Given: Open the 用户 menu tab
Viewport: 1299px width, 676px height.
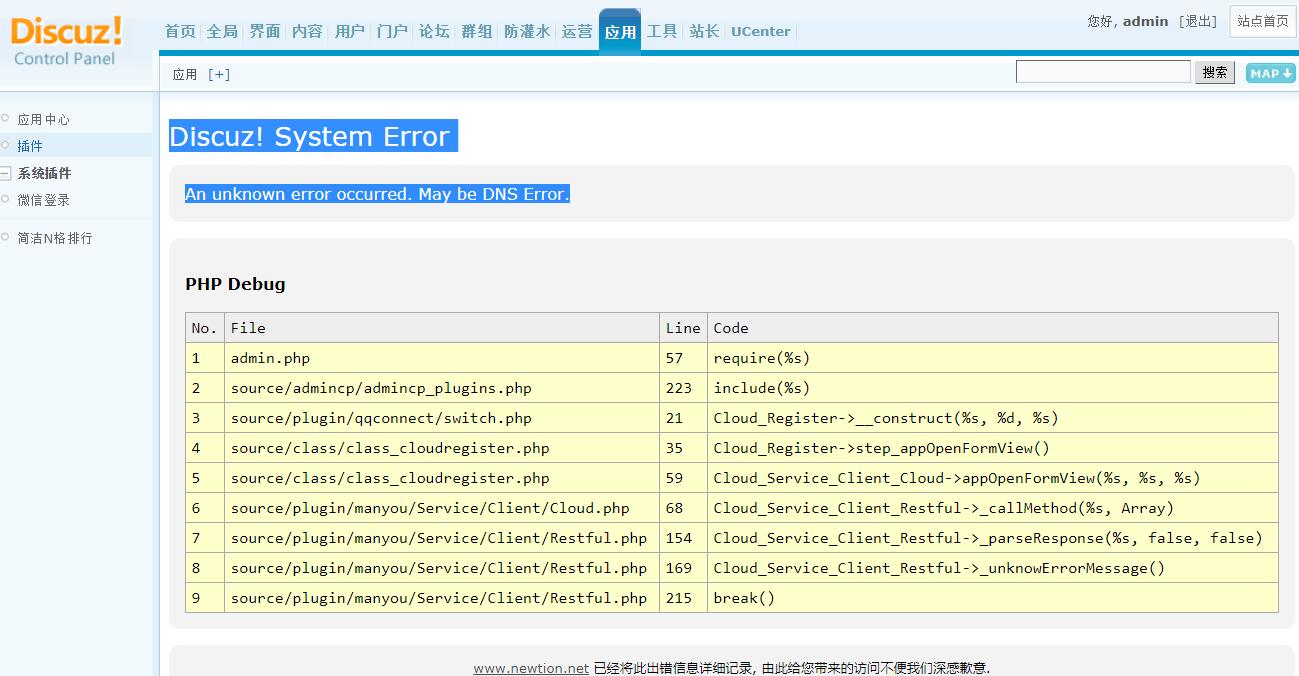Looking at the screenshot, I should click(350, 31).
